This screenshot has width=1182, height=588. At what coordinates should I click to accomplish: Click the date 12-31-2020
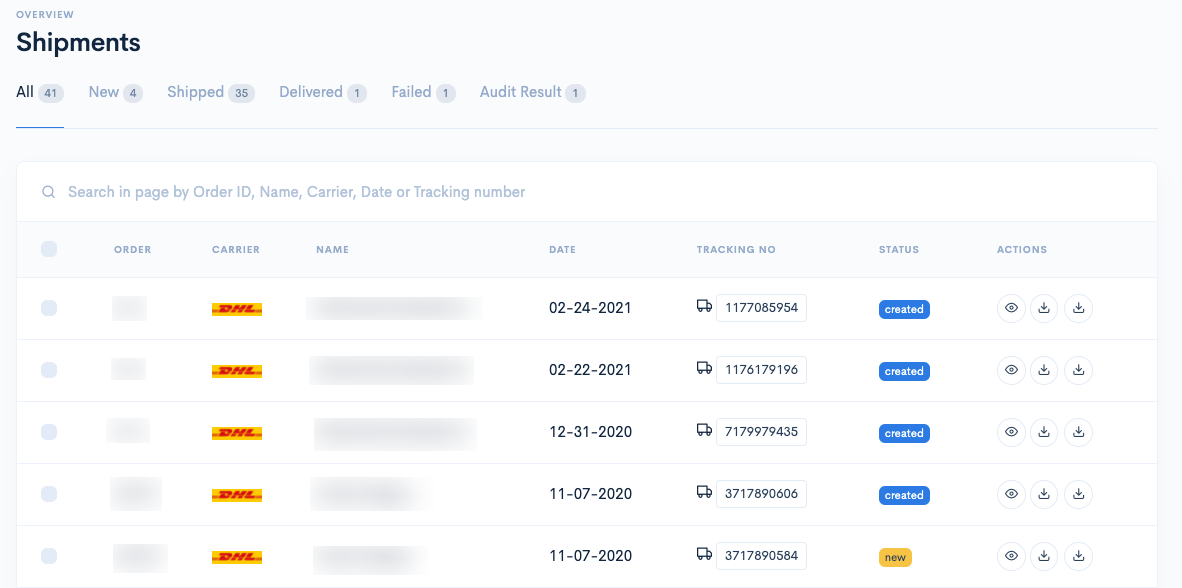pos(590,432)
